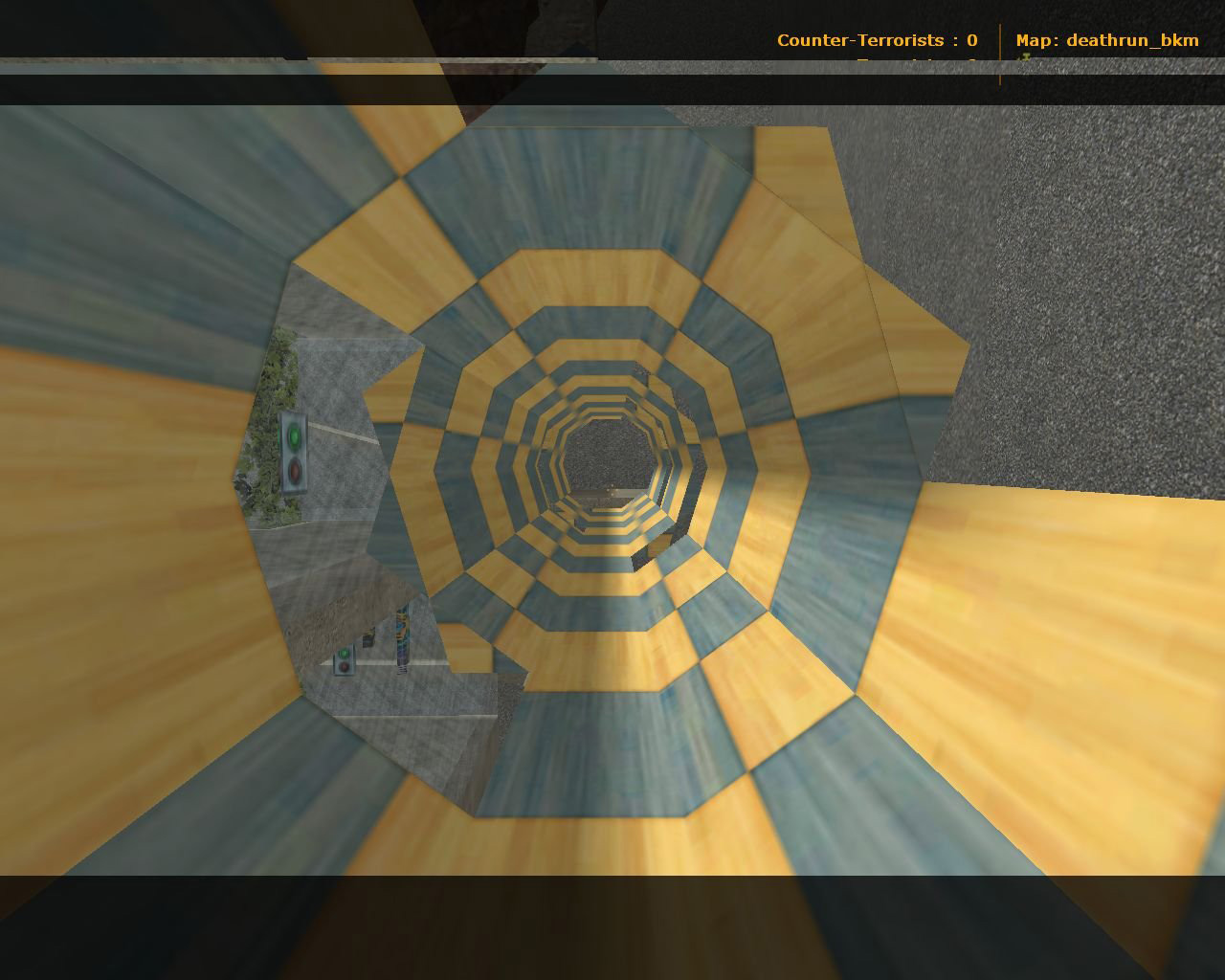Click the Map: deathrun_bkm label
Viewport: 1225px width, 980px height.
pos(1106,40)
